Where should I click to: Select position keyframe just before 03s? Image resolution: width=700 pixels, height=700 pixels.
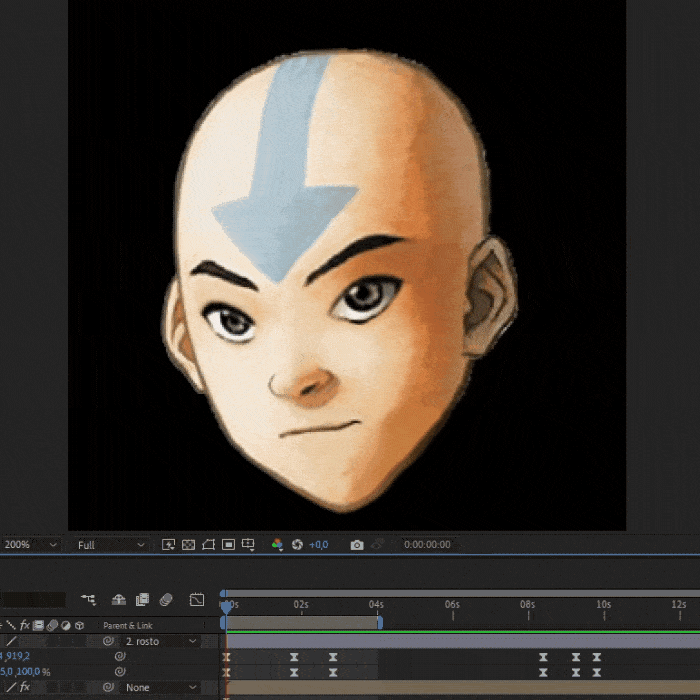point(333,657)
